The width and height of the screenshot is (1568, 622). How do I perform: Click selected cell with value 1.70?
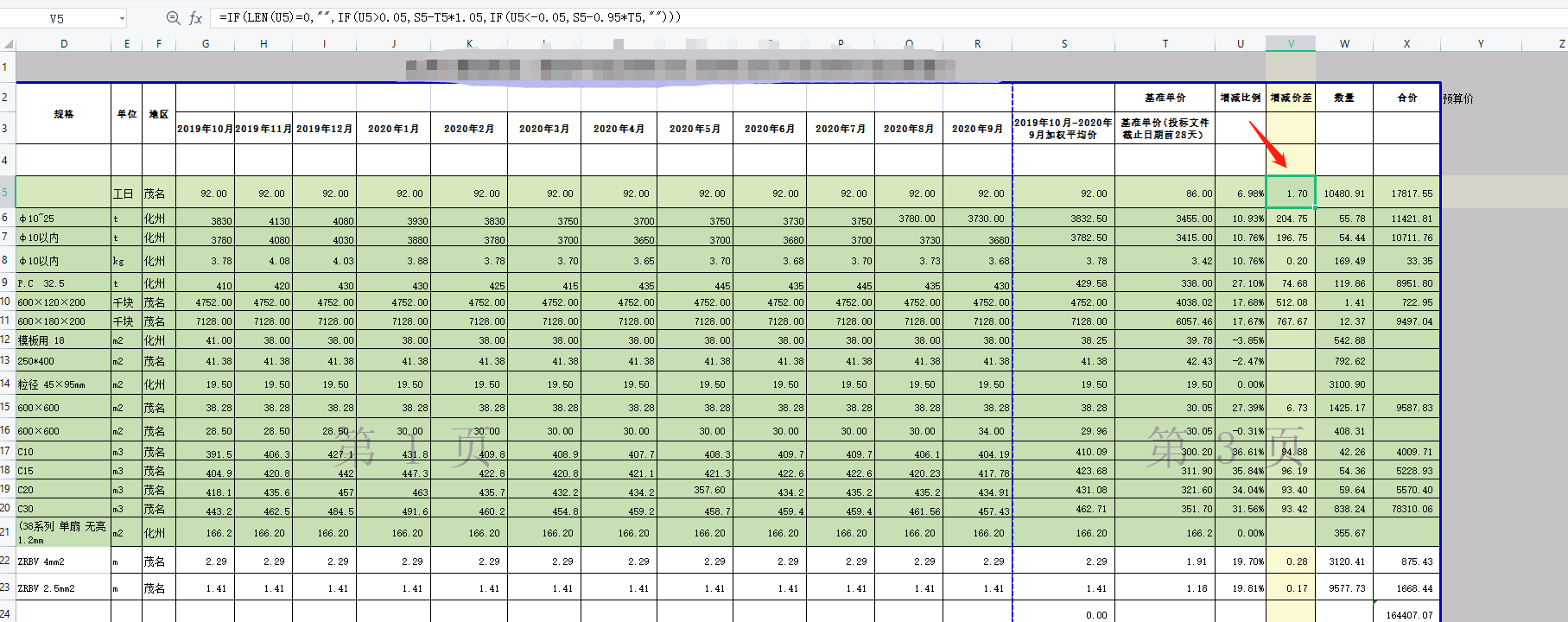coord(1291,193)
